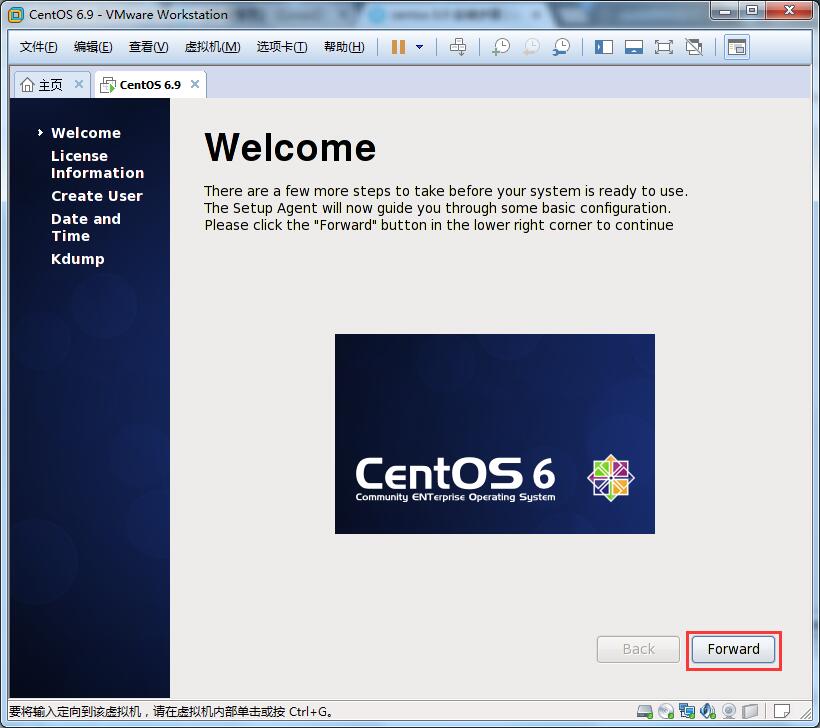Open the snapshot manager
The image size is (820, 728).
(562, 47)
